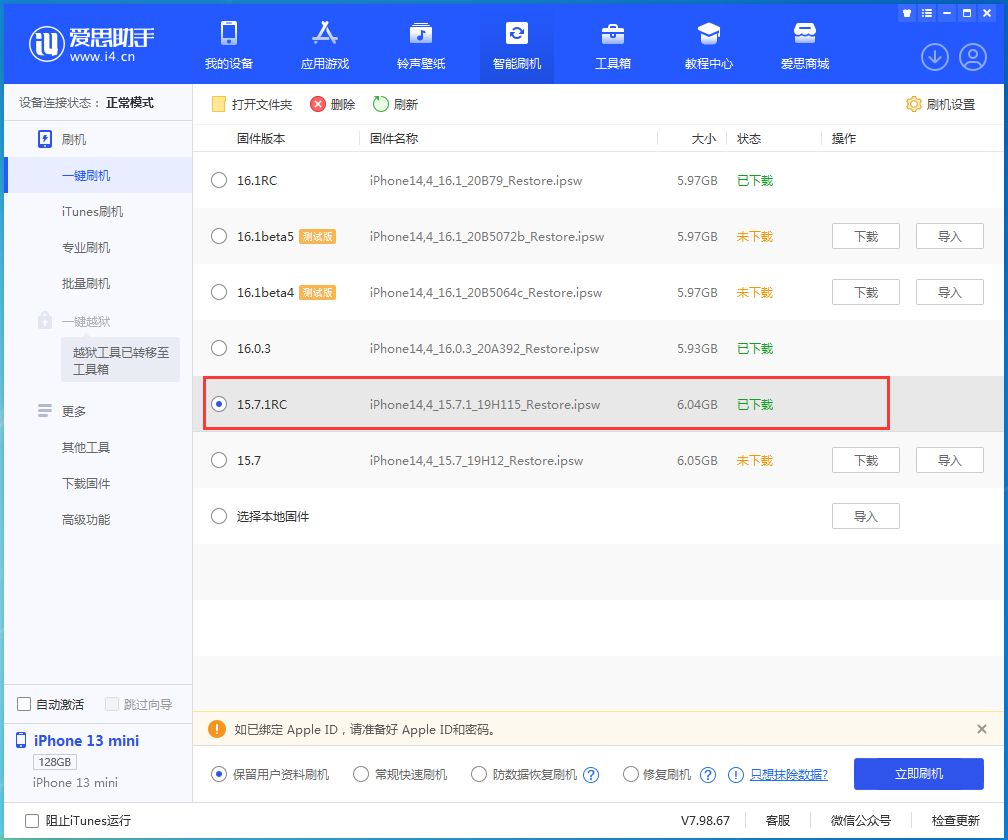Select the 16.1beta5 firmware radio button
This screenshot has height=840, width=1008.
(x=219, y=236)
